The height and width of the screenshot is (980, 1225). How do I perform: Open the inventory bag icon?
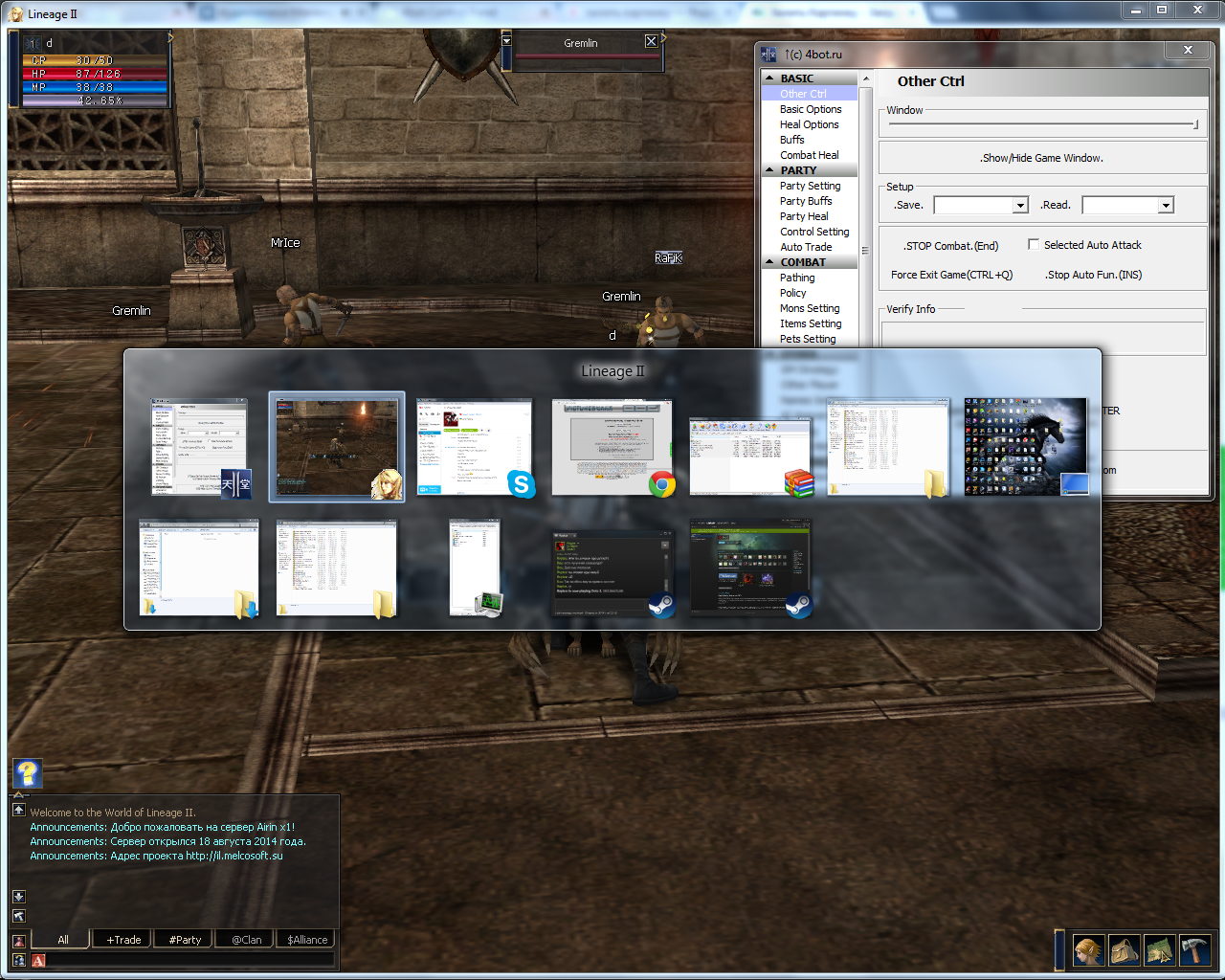point(1124,950)
